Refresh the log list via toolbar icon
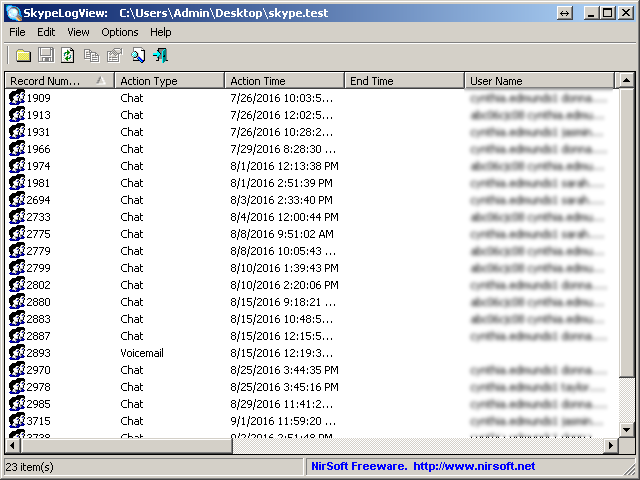Viewport: 640px width, 480px height. [68, 55]
